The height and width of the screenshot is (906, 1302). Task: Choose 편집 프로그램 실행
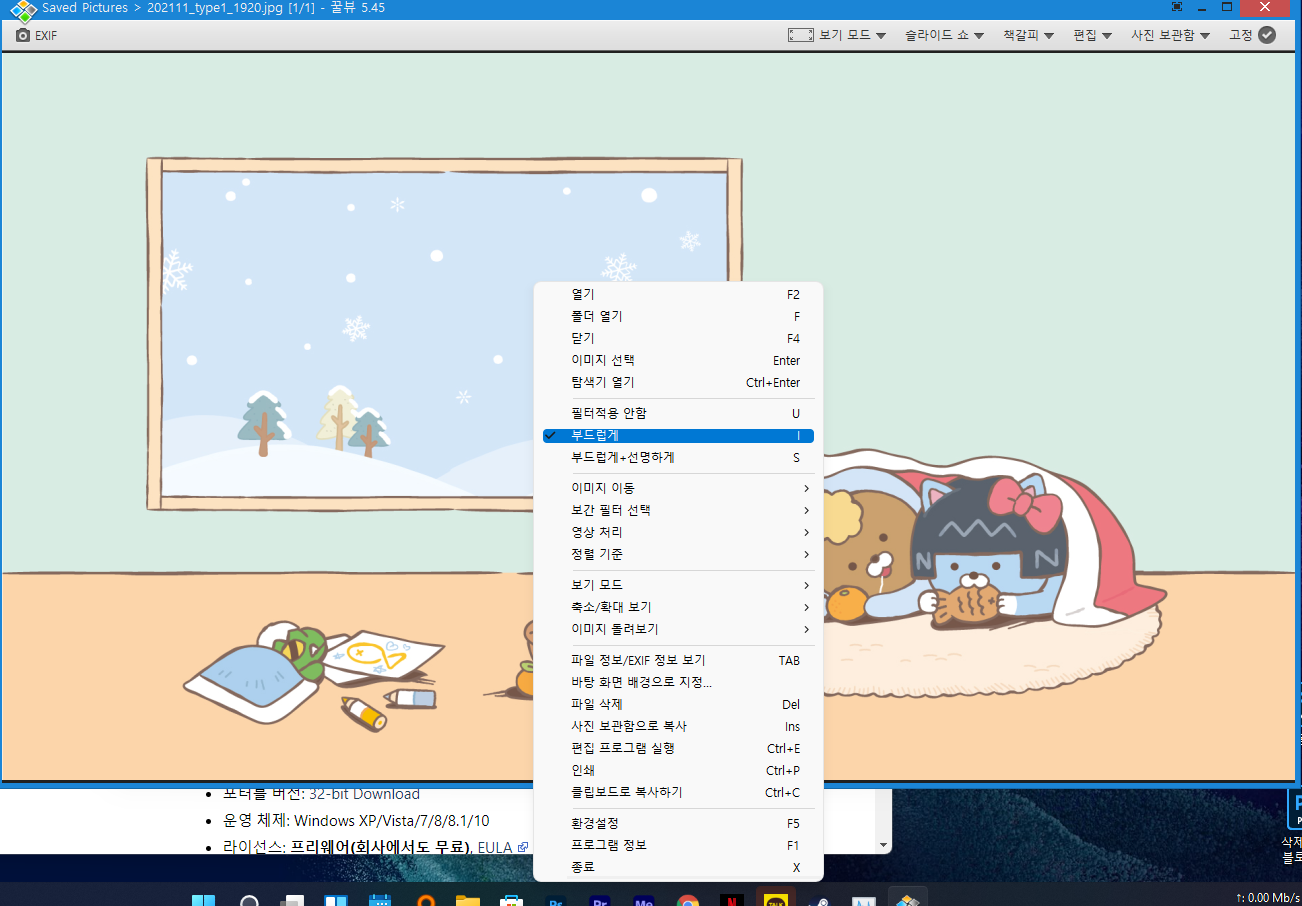coord(679,748)
